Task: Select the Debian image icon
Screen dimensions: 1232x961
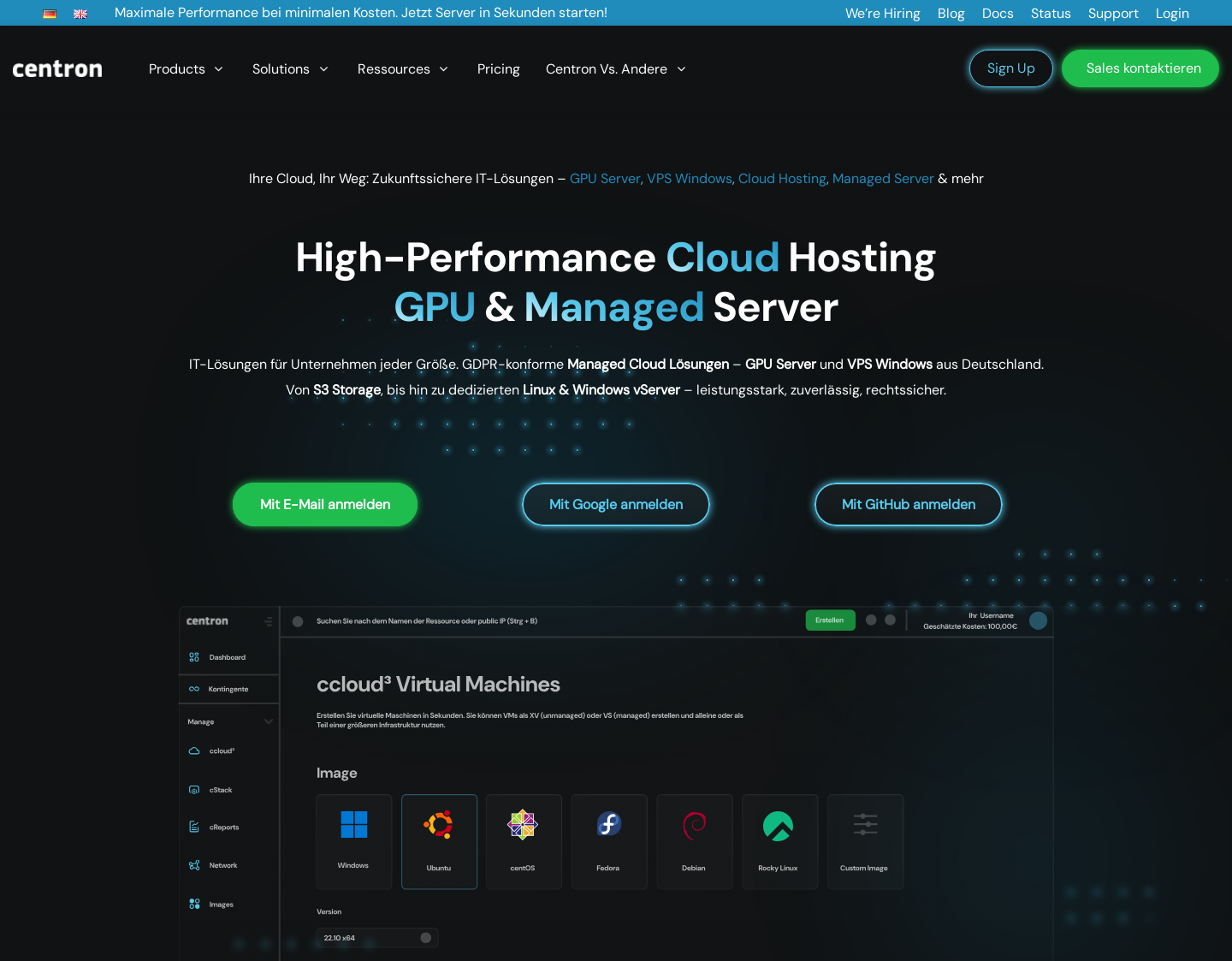Action: pyautogui.click(x=694, y=825)
